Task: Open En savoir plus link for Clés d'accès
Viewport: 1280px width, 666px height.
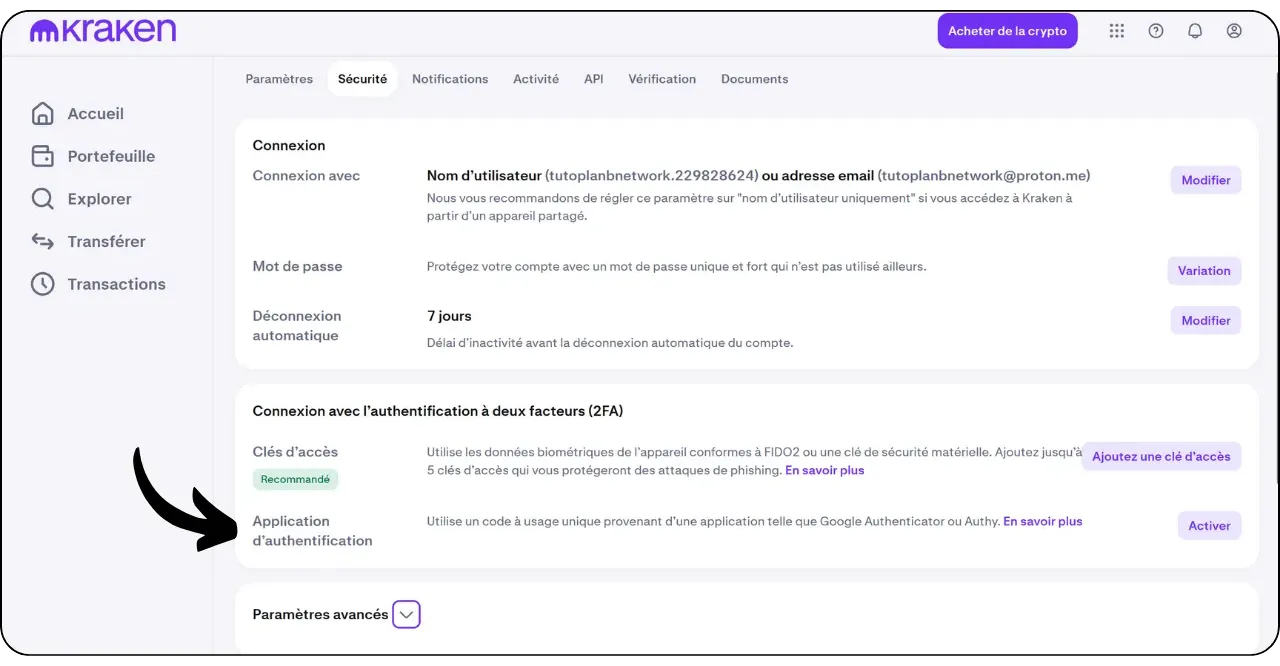Action: [824, 470]
